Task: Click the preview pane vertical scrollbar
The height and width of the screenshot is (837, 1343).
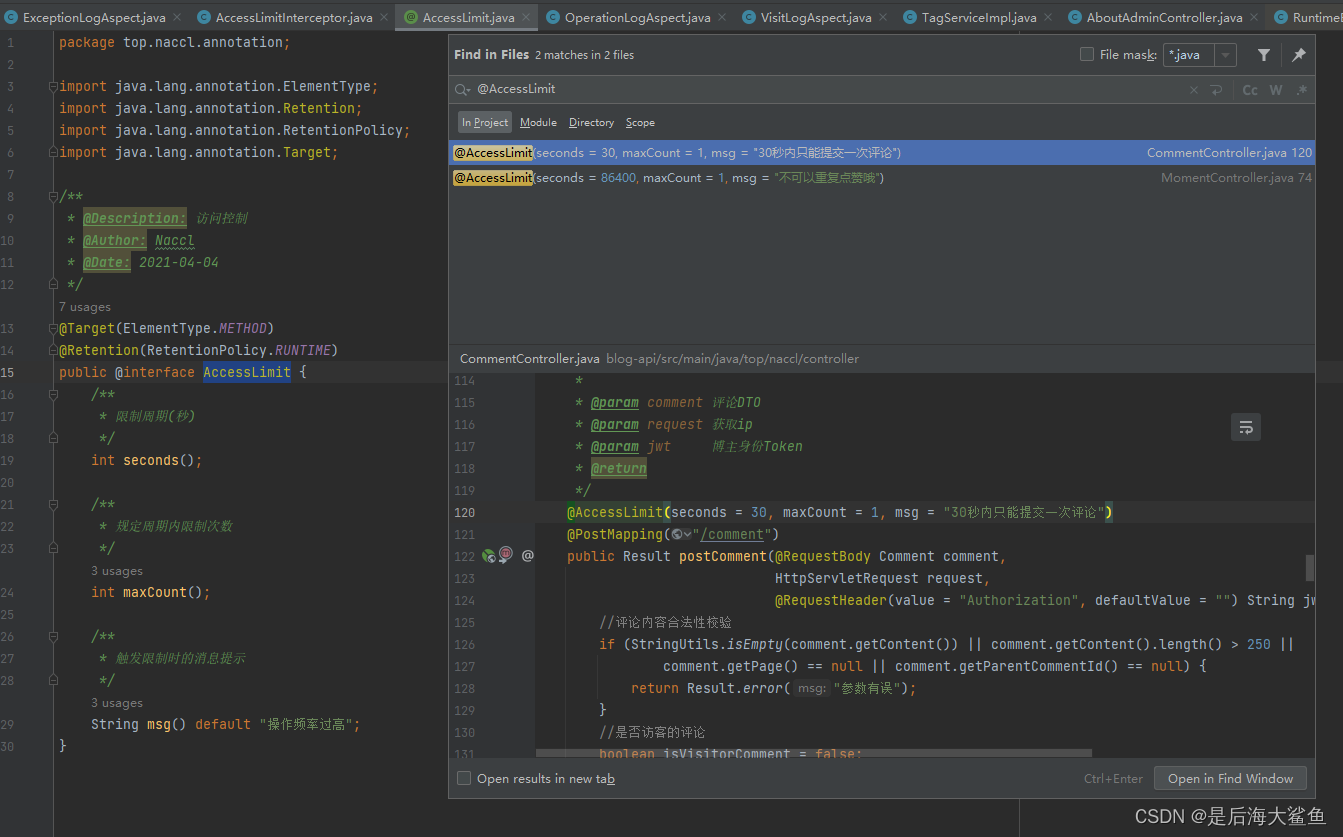Action: point(1310,567)
